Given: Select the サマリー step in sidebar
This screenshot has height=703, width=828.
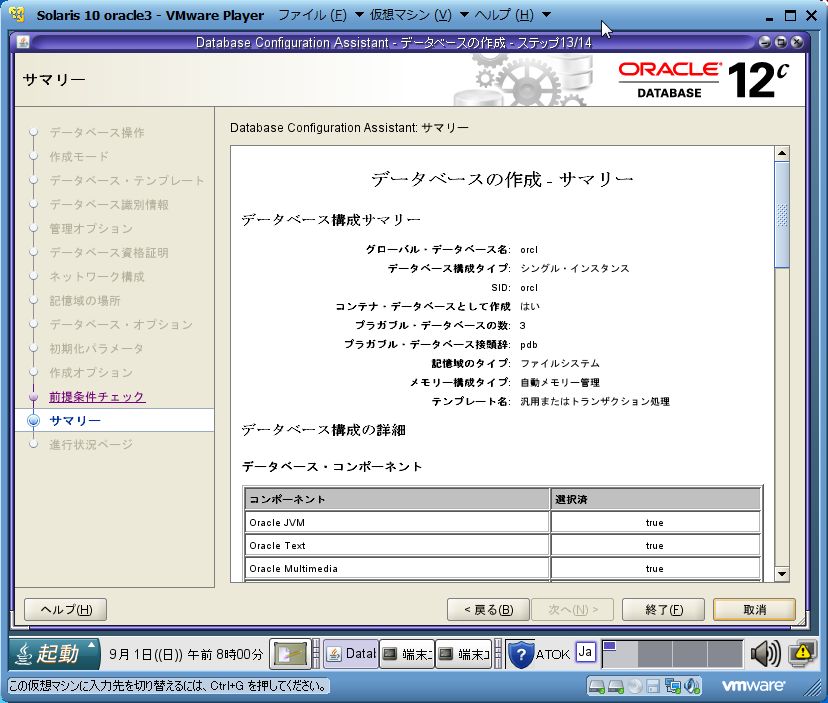Looking at the screenshot, I should pos(74,420).
